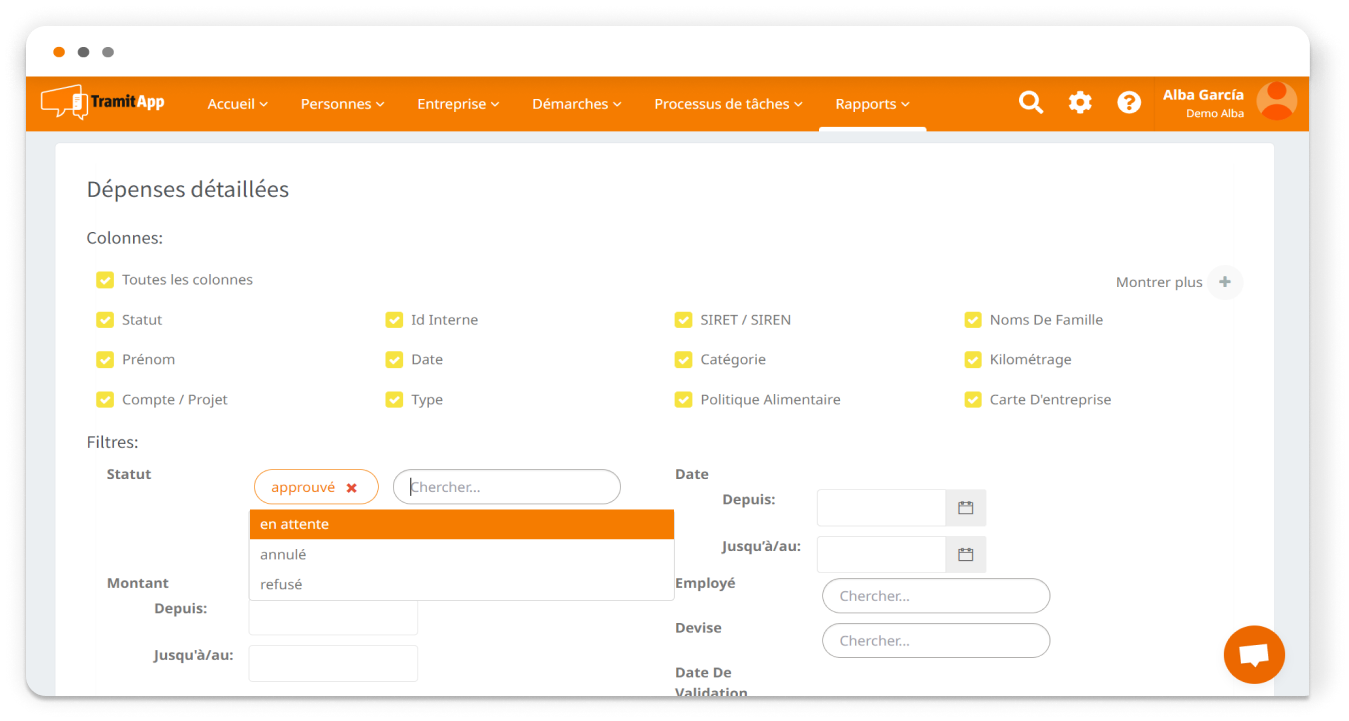
Task: Open settings via the gear icon
Action: click(1080, 102)
